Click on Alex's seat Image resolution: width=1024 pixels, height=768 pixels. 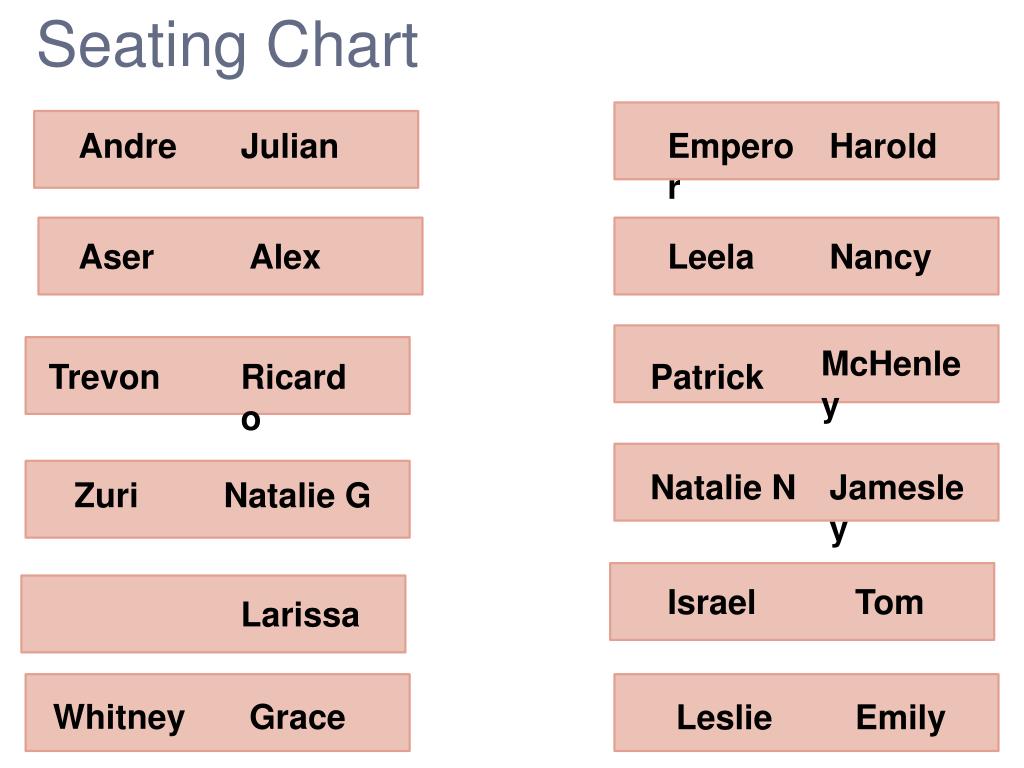[x=285, y=257]
